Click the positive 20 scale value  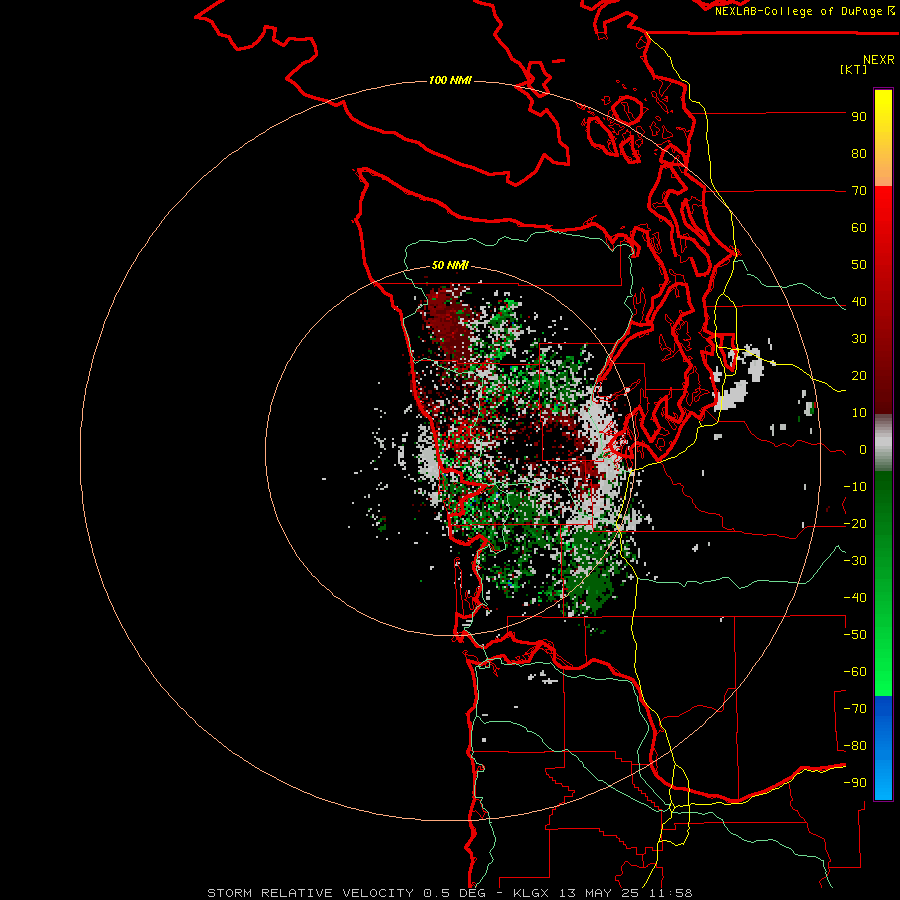click(859, 376)
